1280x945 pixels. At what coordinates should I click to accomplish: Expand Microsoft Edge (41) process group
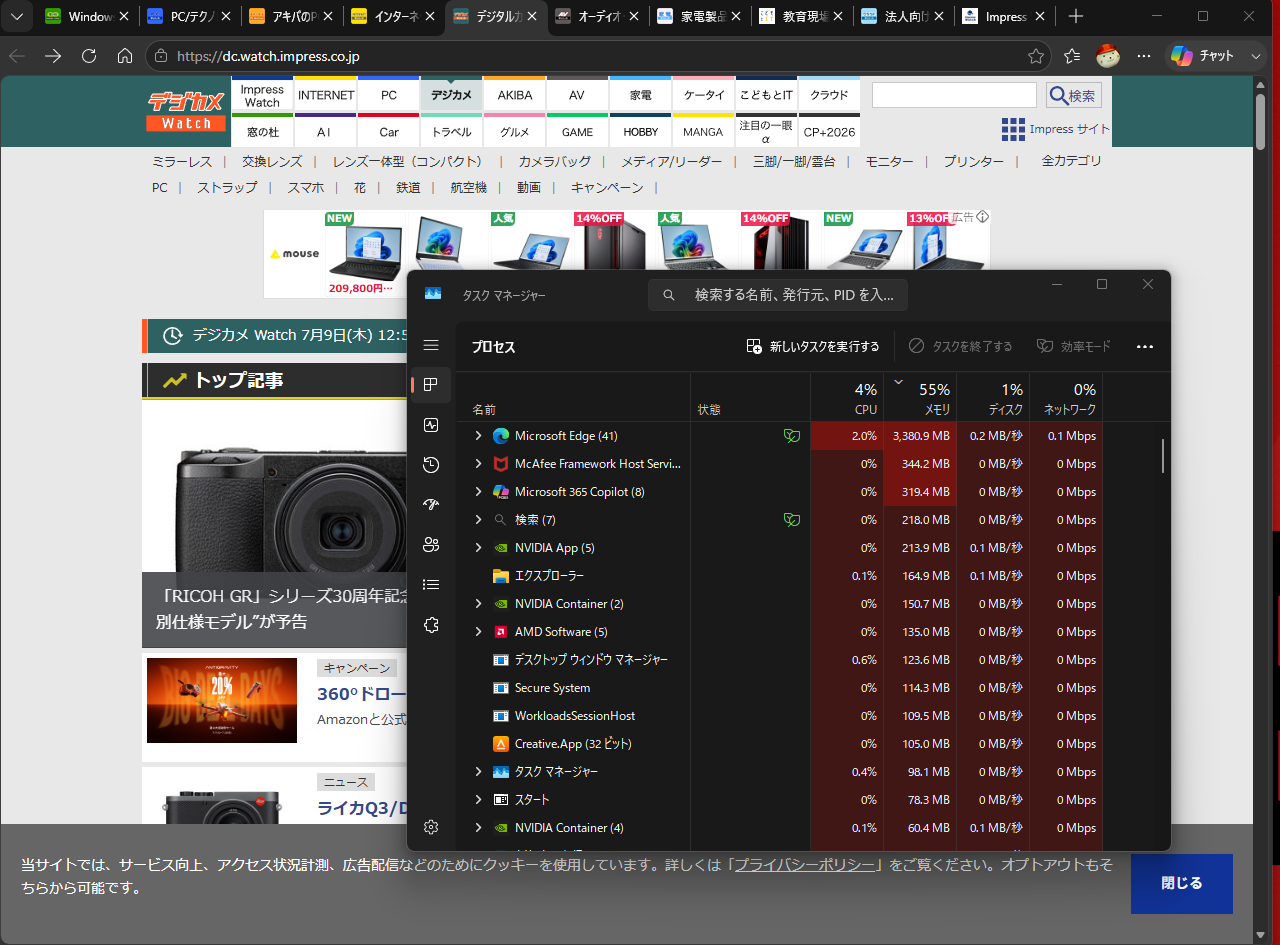point(478,436)
